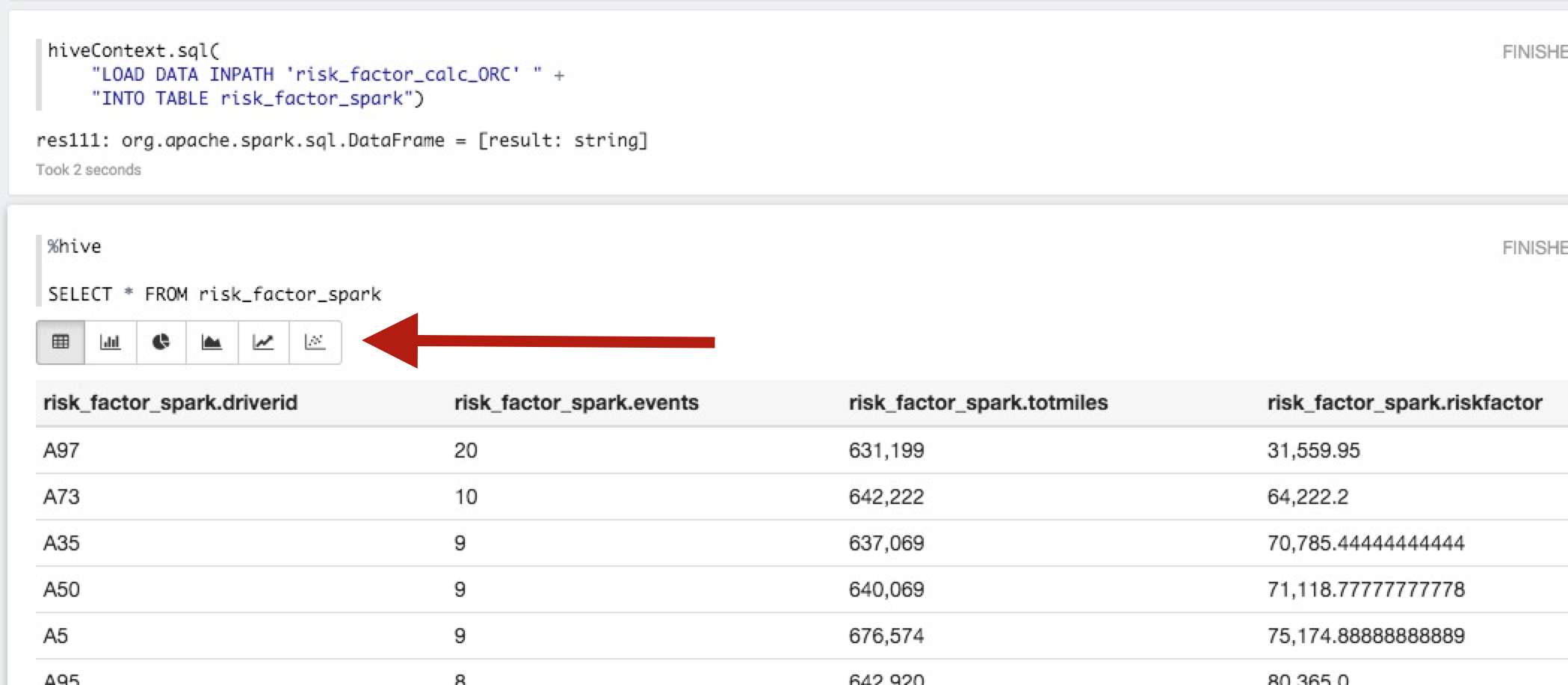Click the %hive interpreter line in editor
The height and width of the screenshot is (685, 1568).
tap(74, 247)
